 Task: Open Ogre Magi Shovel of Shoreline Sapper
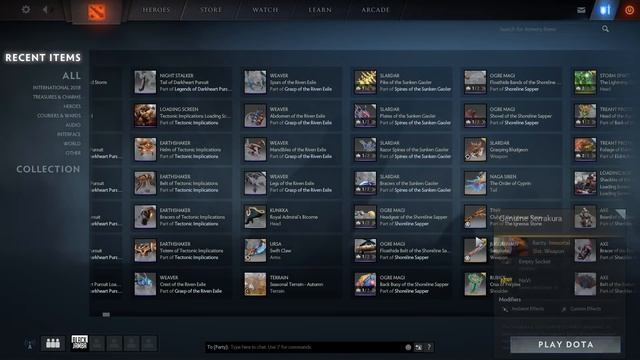(x=512, y=116)
